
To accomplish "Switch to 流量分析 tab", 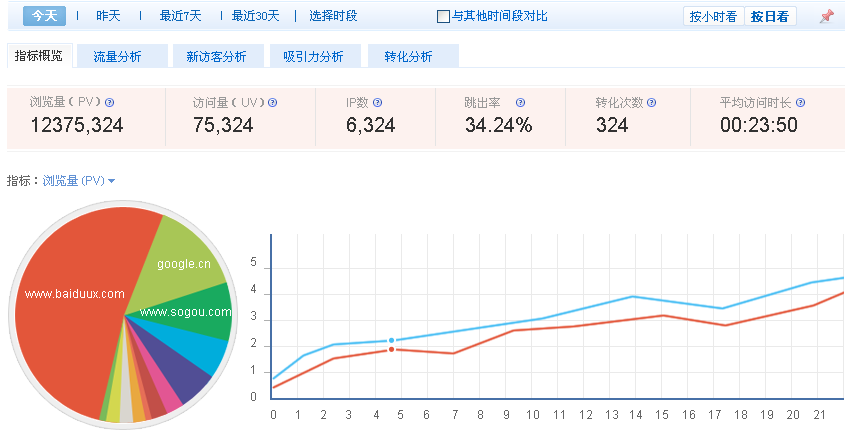I will [122, 56].
